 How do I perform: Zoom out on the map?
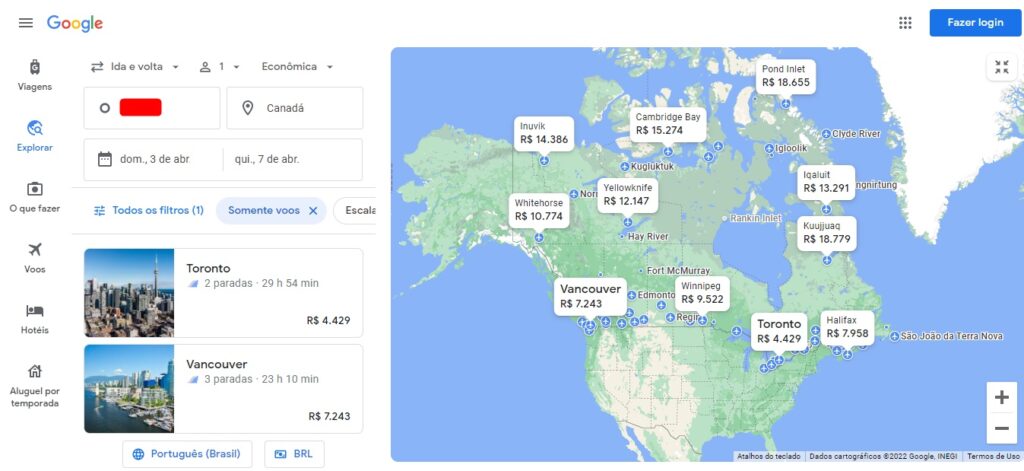(1001, 429)
